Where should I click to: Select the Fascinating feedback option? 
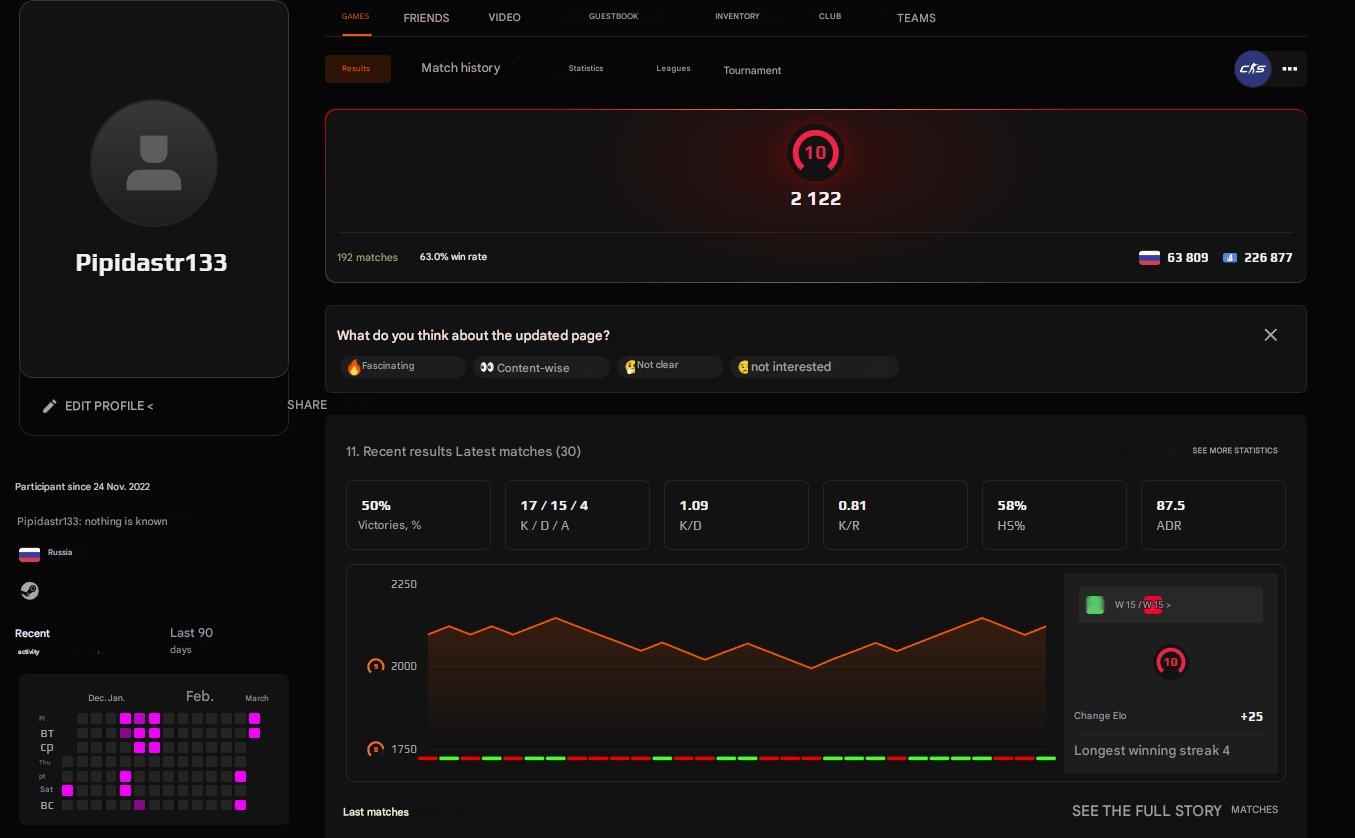coord(402,366)
